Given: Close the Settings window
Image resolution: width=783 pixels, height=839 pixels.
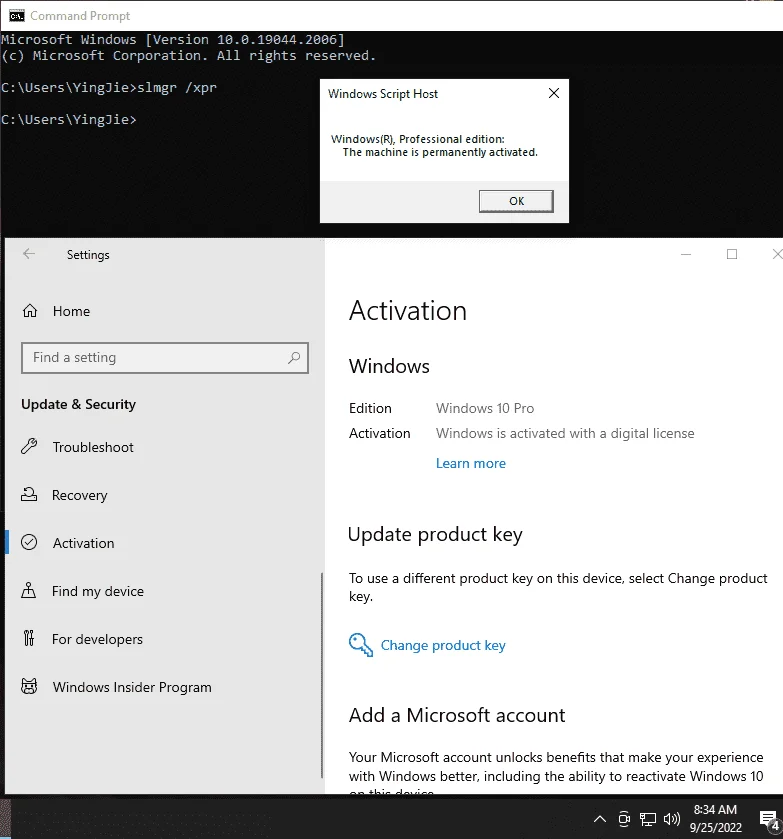Looking at the screenshot, I should pyautogui.click(x=777, y=254).
